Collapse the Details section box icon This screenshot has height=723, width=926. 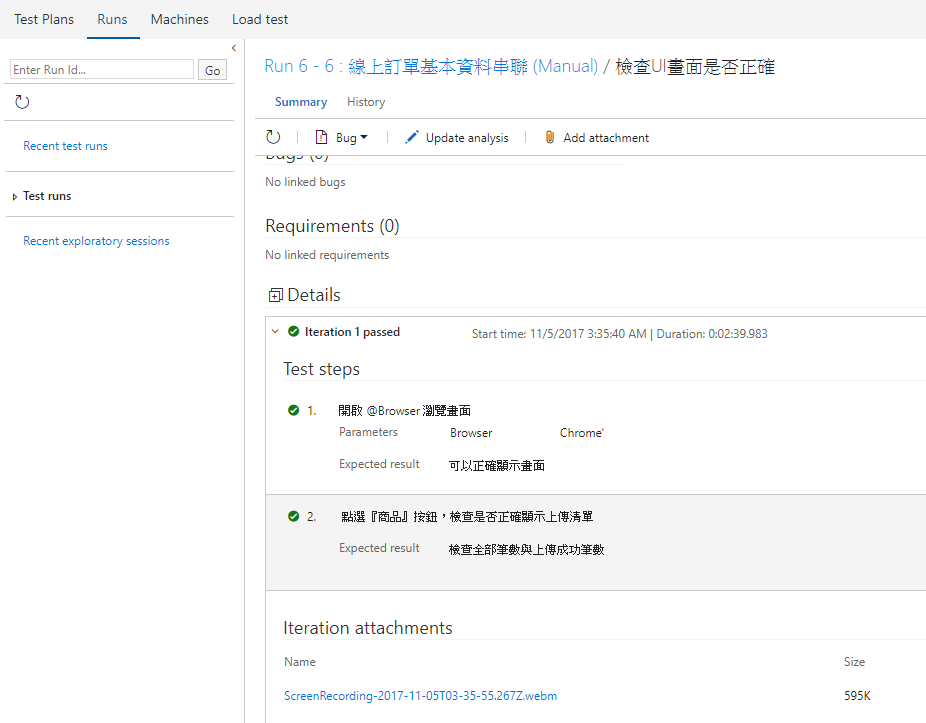pos(275,296)
